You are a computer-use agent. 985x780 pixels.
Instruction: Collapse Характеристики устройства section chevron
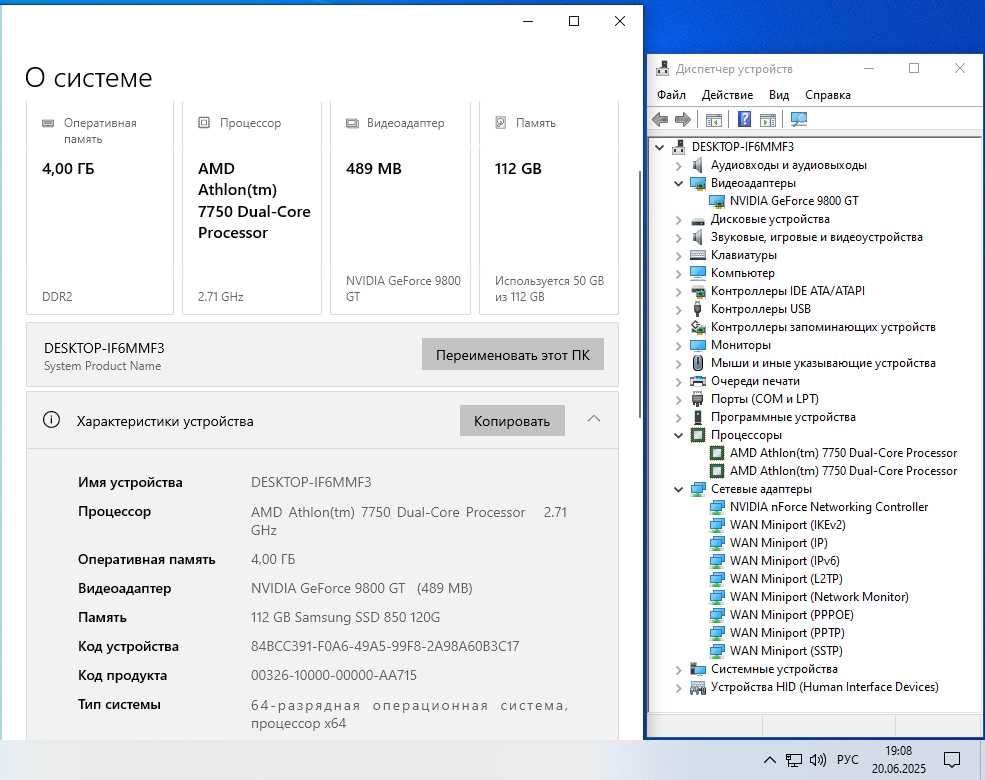point(594,419)
